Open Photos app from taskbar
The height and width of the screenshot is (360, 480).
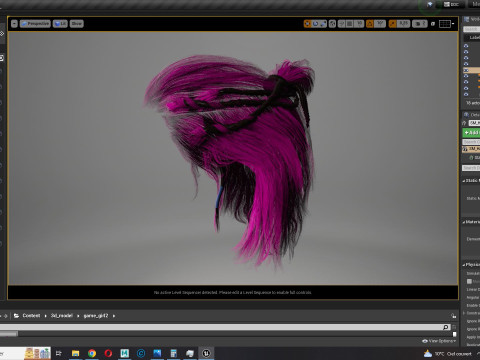click(x=157, y=353)
